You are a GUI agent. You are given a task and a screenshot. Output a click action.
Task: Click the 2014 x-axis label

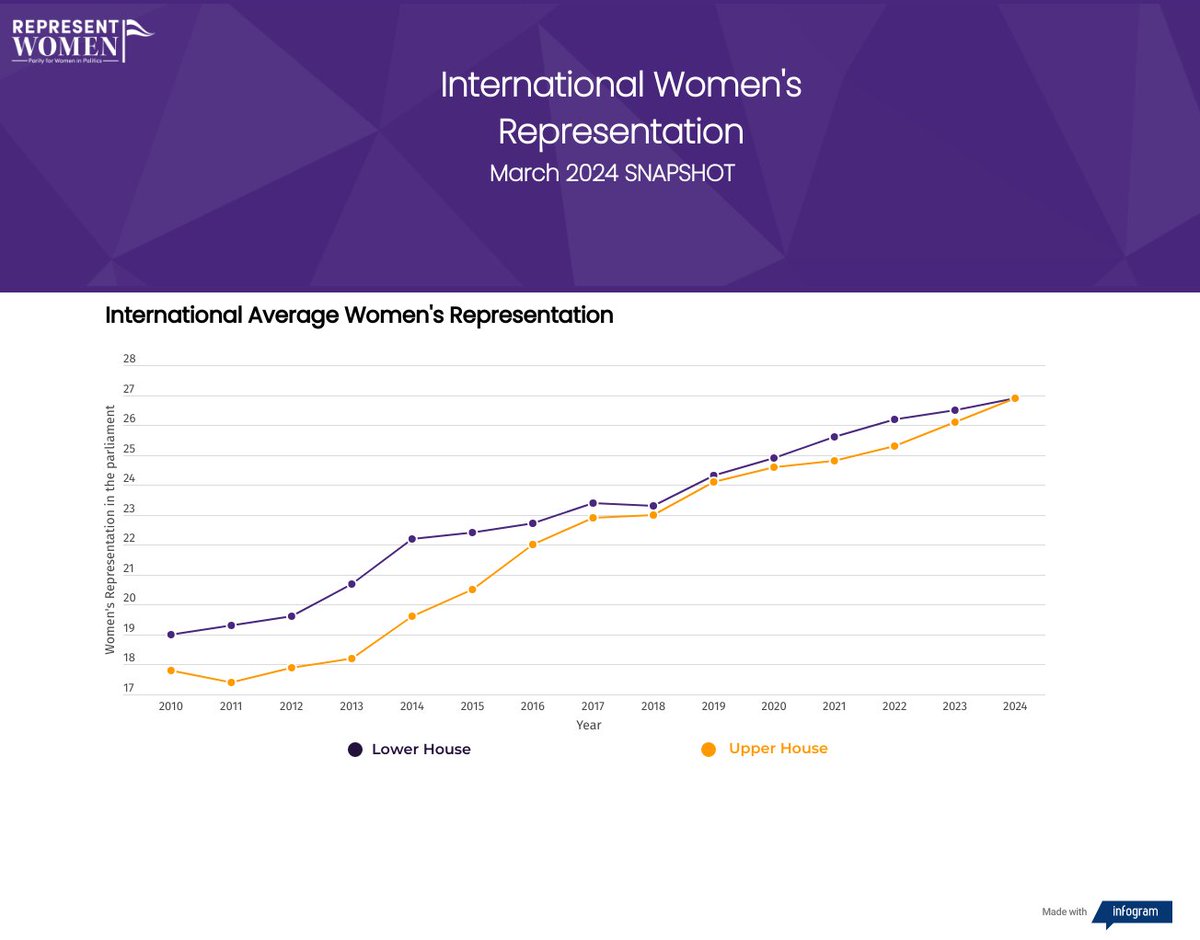[x=412, y=706]
